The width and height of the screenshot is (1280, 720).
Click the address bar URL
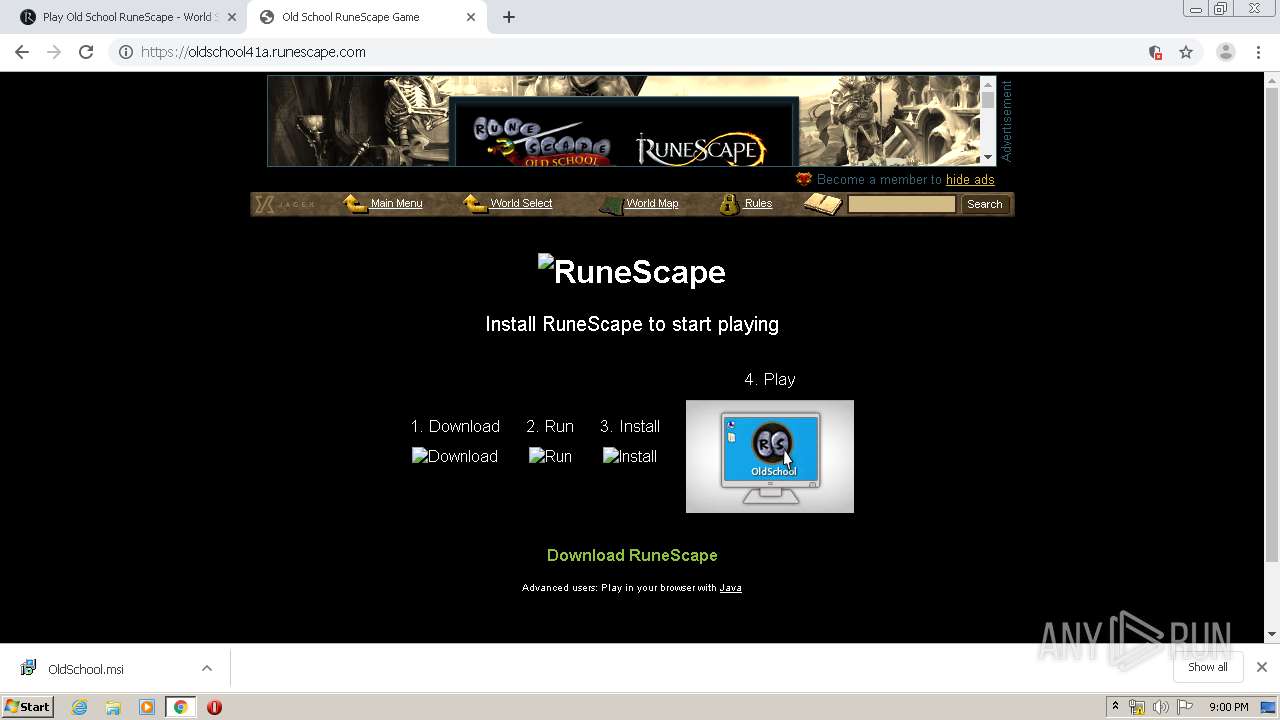coord(253,52)
